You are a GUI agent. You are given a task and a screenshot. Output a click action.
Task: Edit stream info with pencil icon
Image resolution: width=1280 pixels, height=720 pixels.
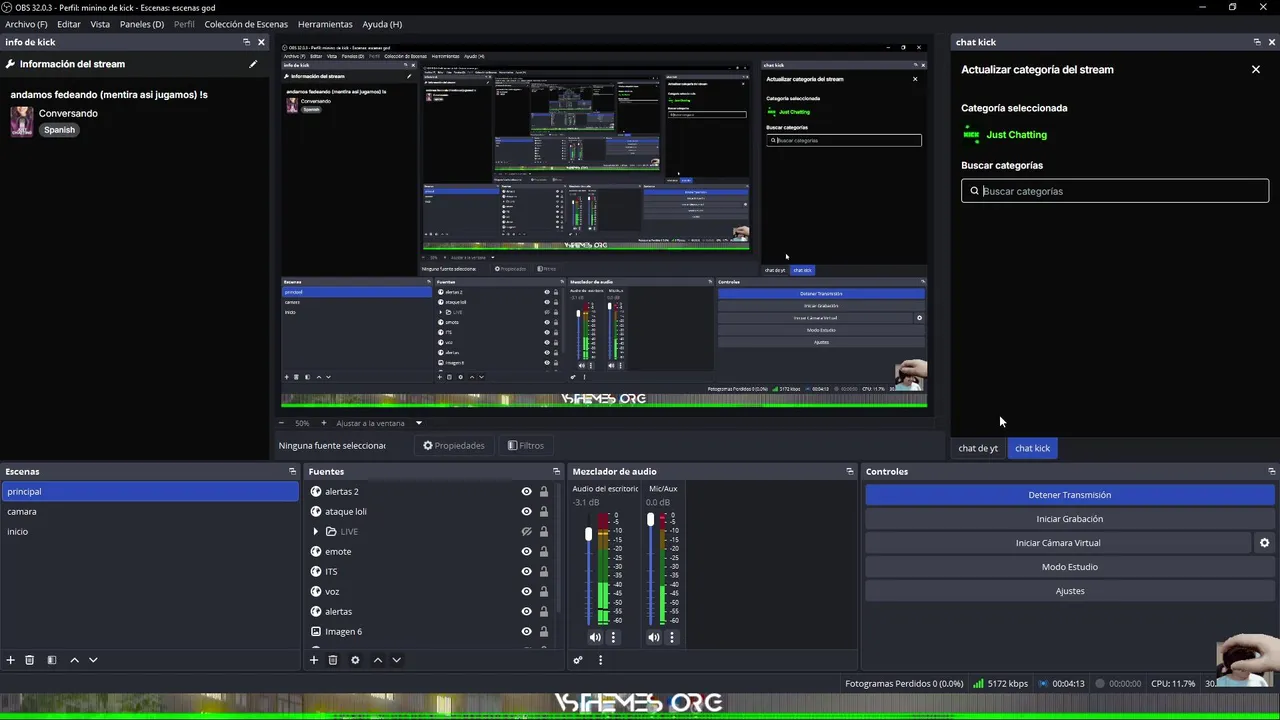253,64
